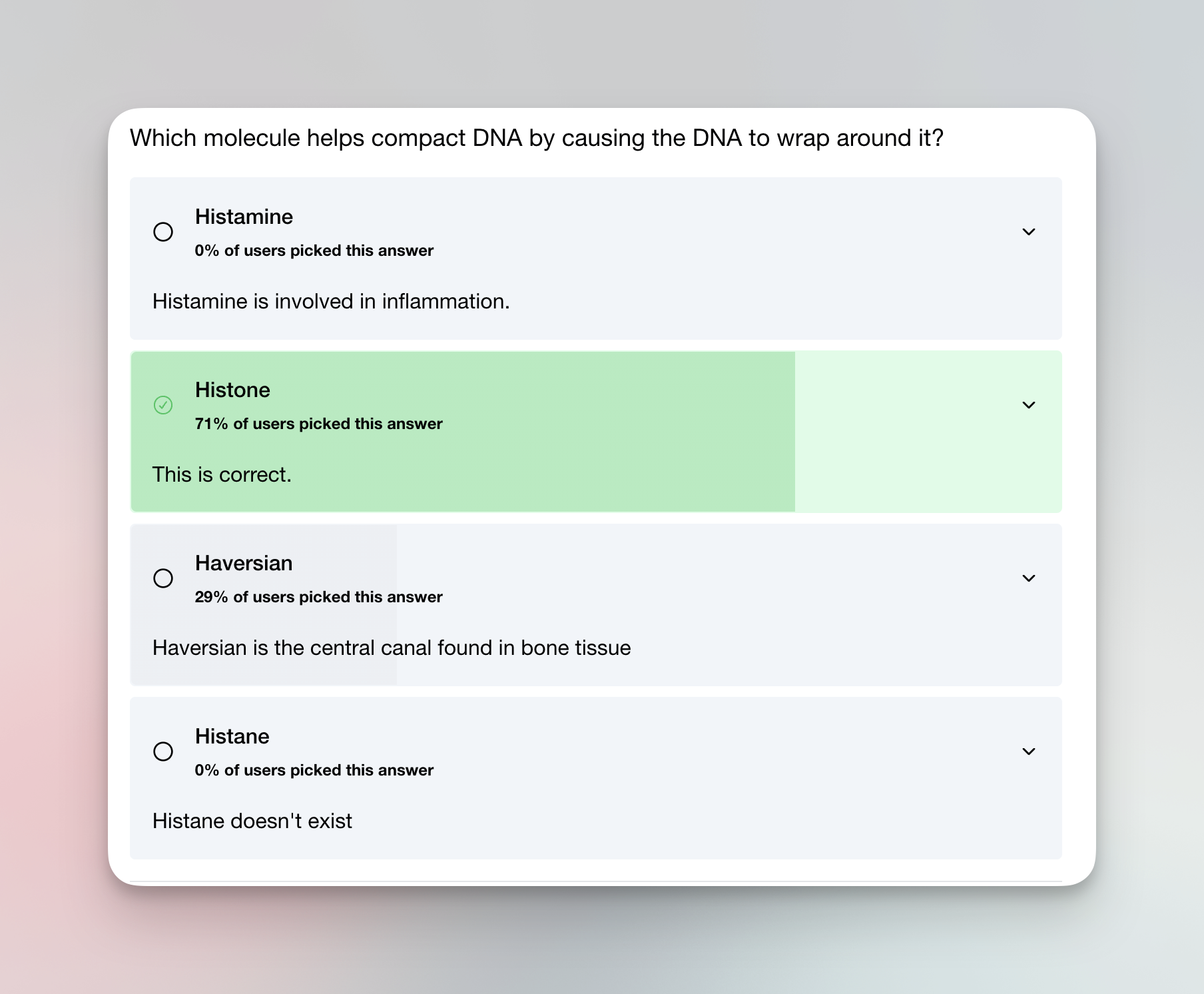Expand the Histane answer details
Screen dimensions: 1204x994
tap(1029, 751)
